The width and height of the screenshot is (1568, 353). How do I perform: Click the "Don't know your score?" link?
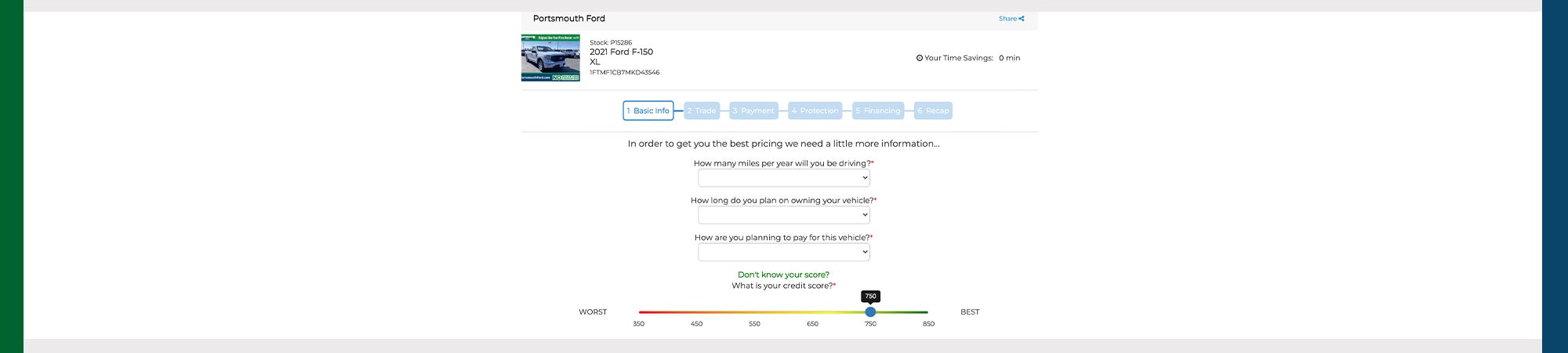(x=783, y=275)
